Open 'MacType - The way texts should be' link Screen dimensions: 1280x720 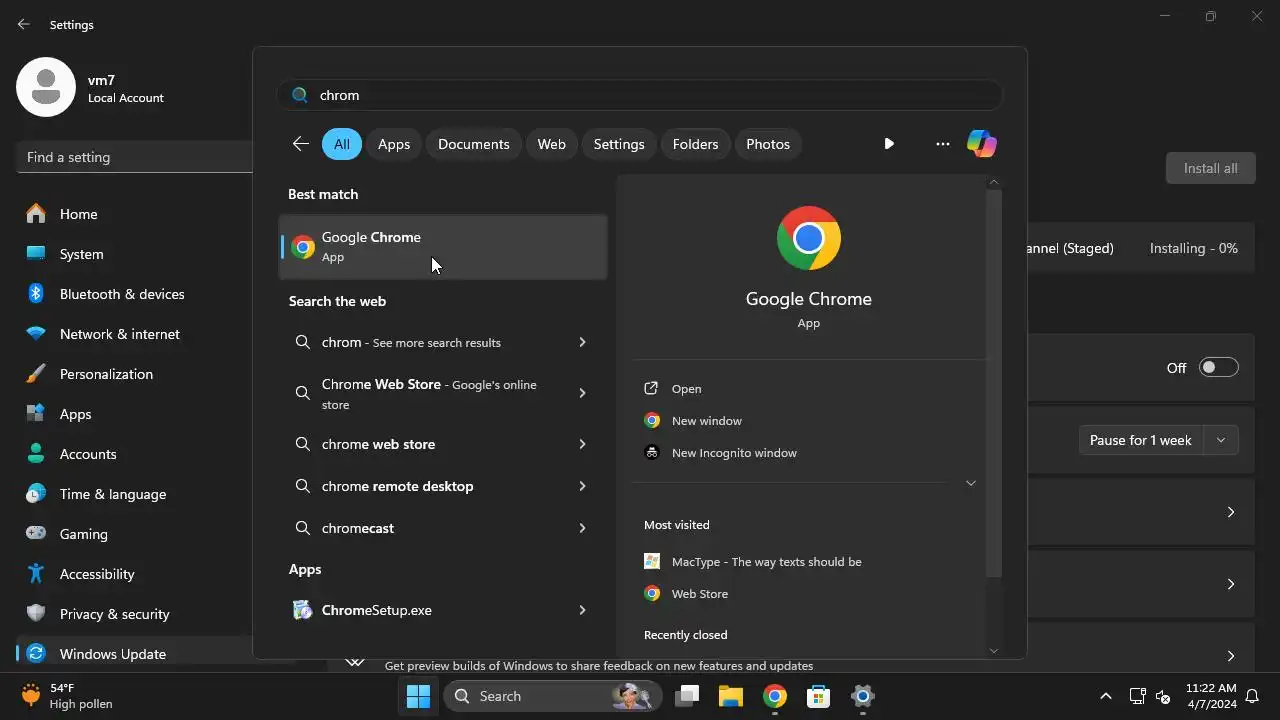(x=767, y=562)
